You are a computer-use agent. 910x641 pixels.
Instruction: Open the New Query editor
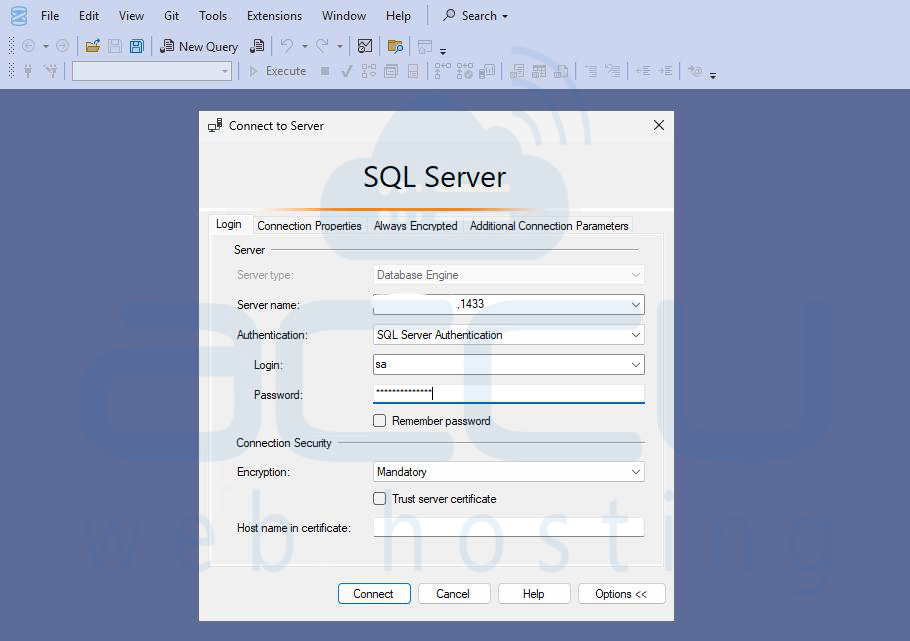pos(199,46)
